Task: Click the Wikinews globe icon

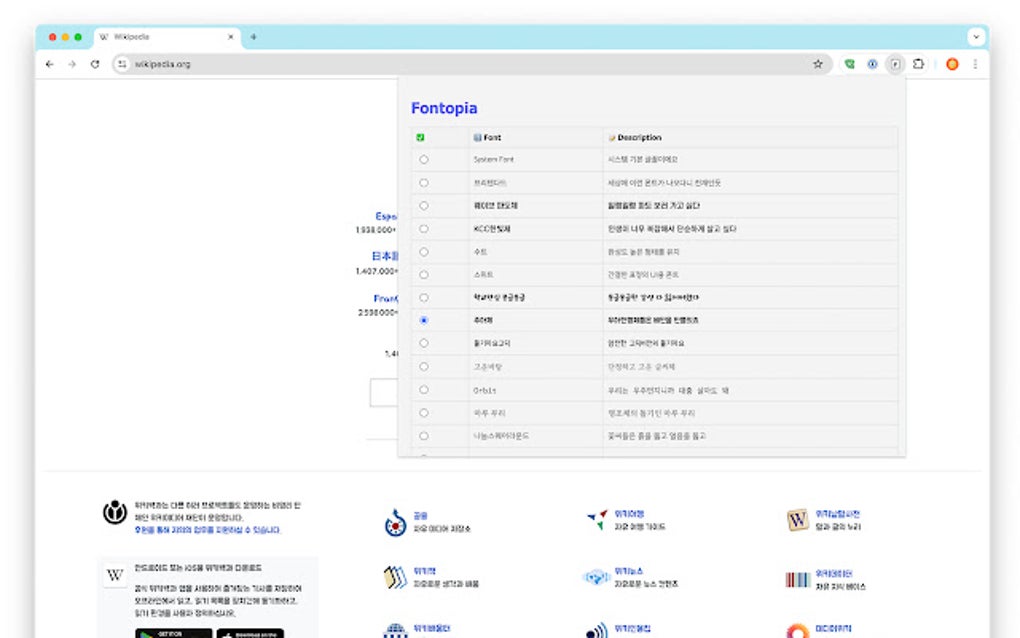Action: [596, 577]
